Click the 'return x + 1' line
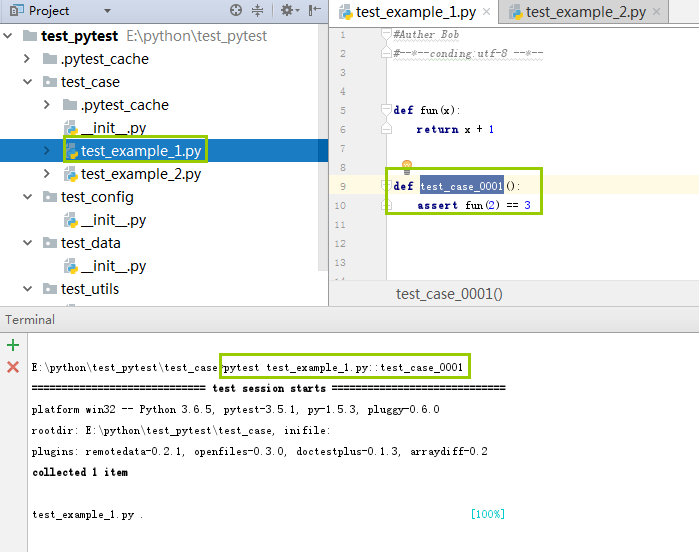The width and height of the screenshot is (699, 552). [x=455, y=129]
